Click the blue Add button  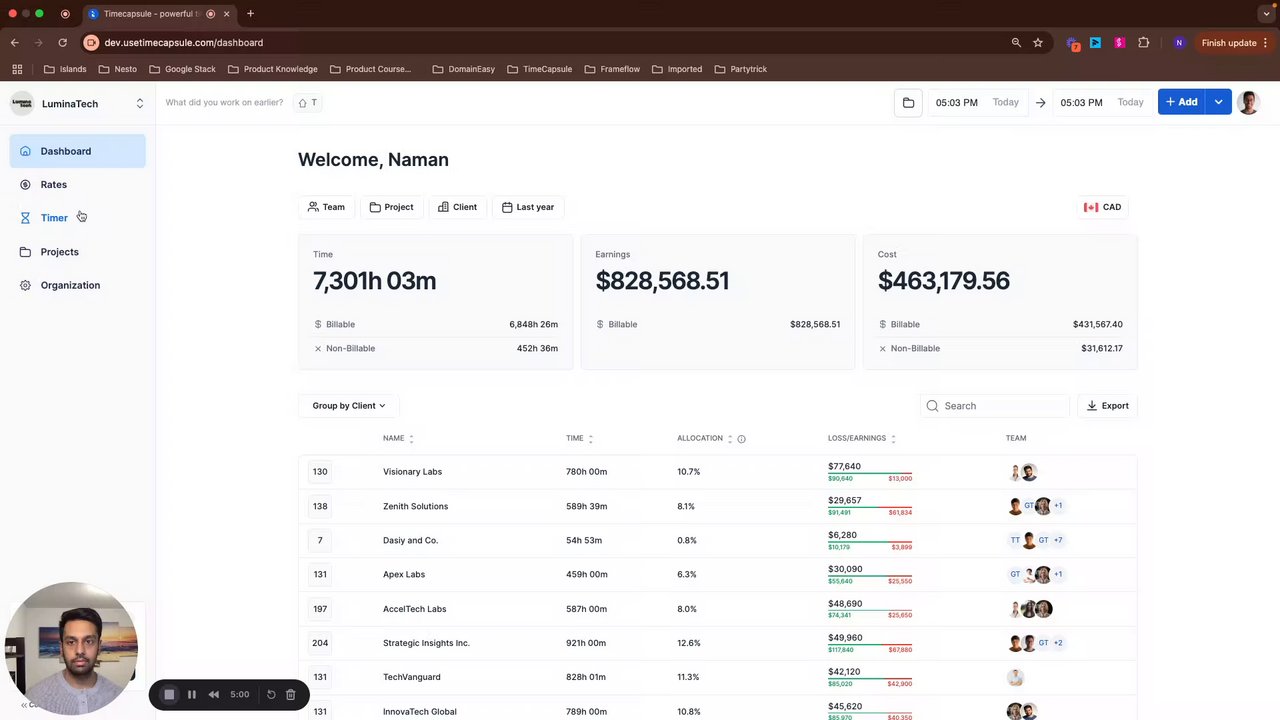click(x=1181, y=102)
